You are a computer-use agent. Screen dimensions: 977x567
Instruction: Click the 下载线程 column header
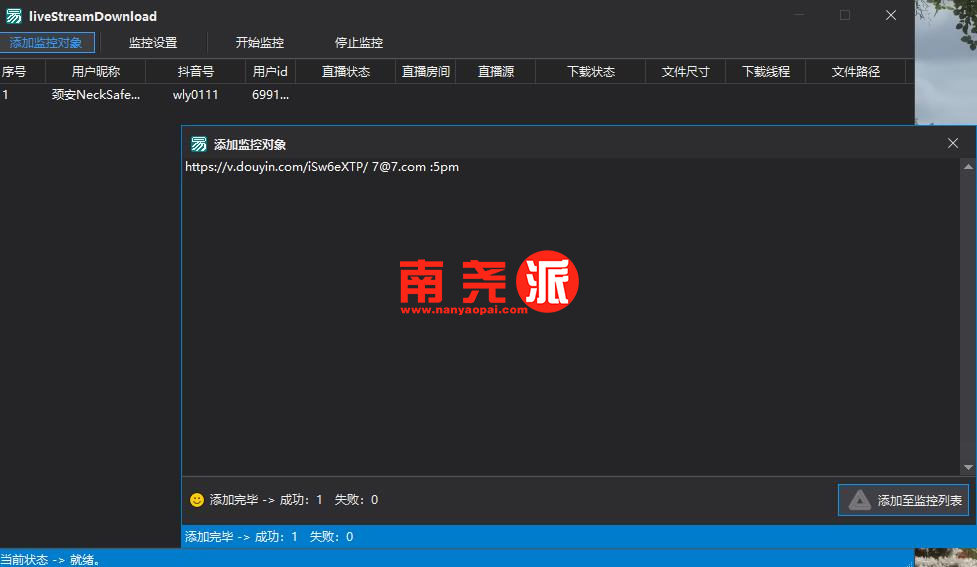[x=766, y=72]
